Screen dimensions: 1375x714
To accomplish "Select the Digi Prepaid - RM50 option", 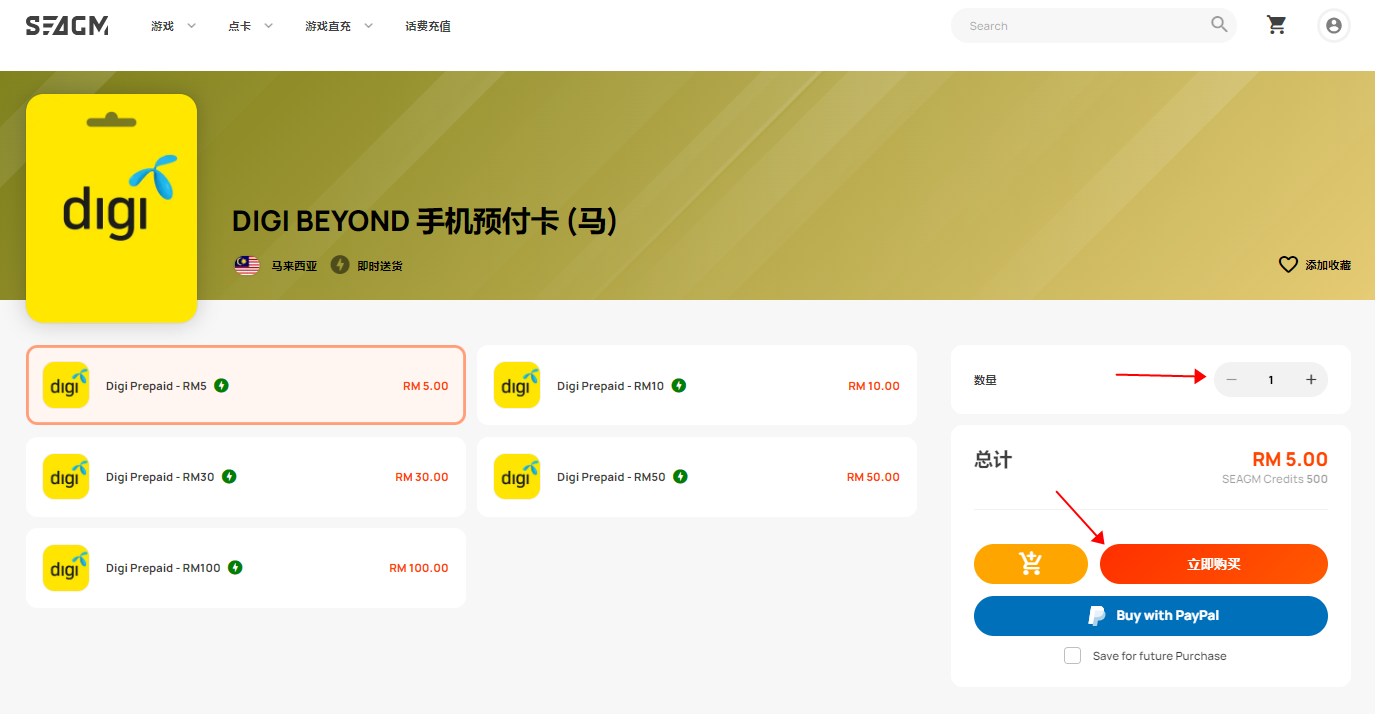I will pos(697,477).
